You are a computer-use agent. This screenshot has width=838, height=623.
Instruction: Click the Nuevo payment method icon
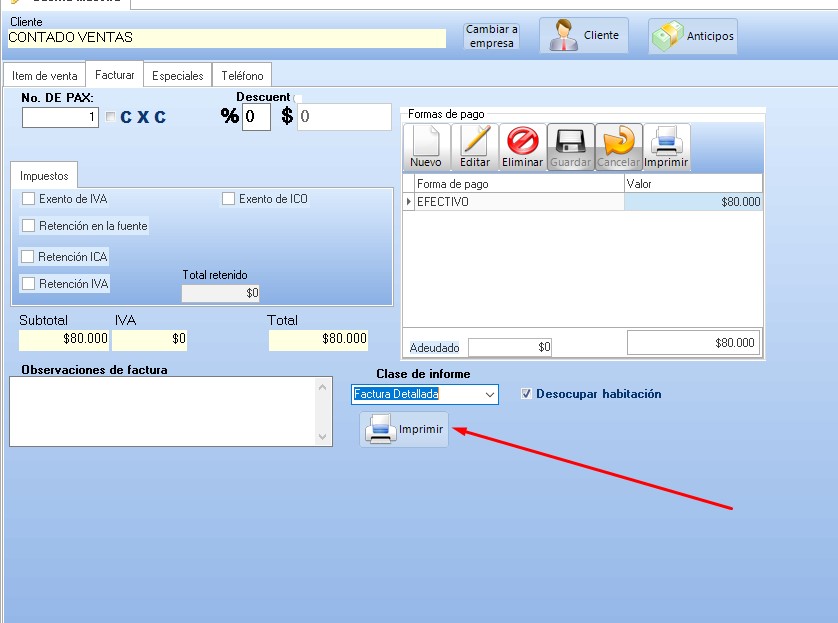click(425, 147)
